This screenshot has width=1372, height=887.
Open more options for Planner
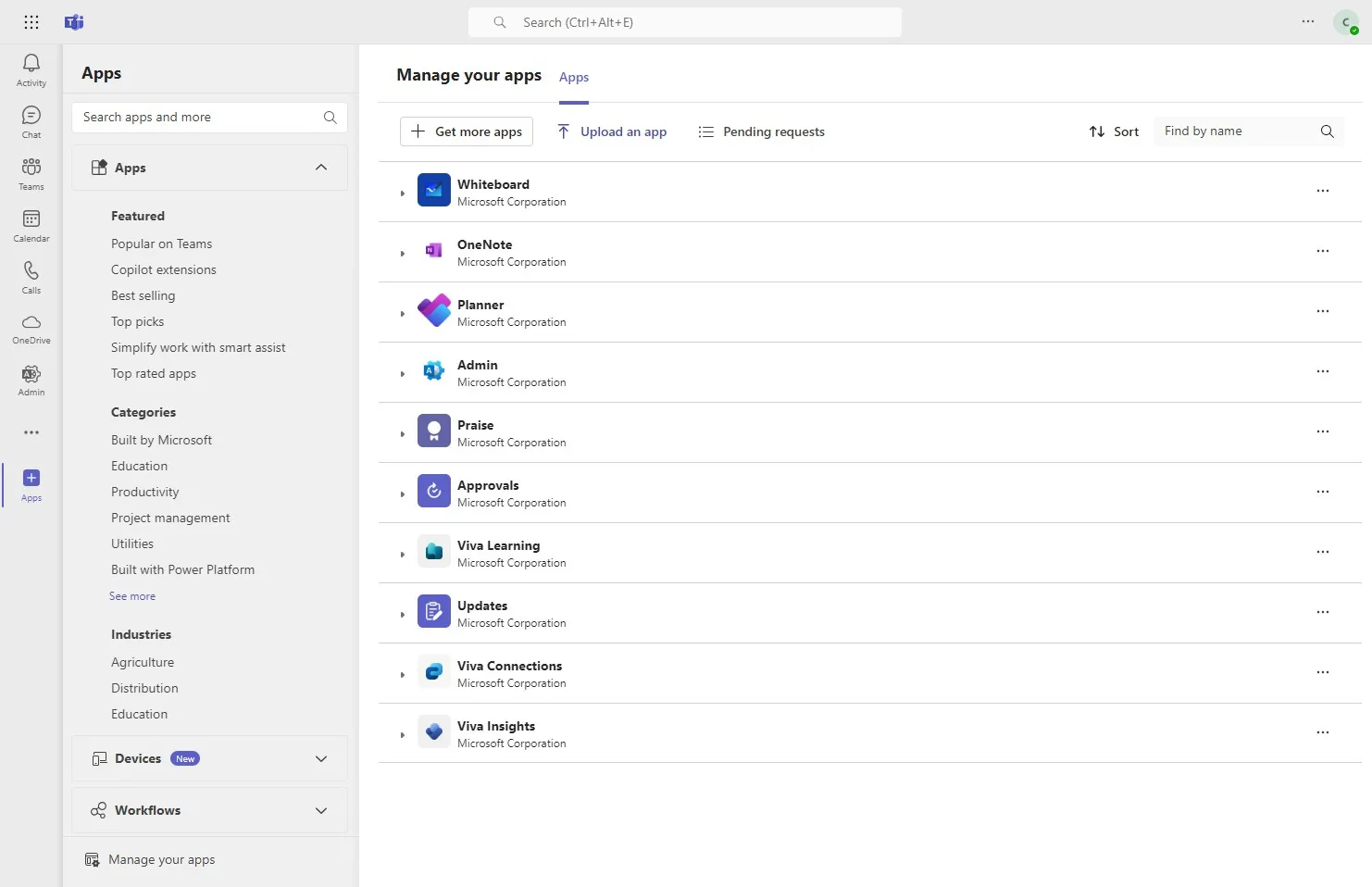[1323, 311]
